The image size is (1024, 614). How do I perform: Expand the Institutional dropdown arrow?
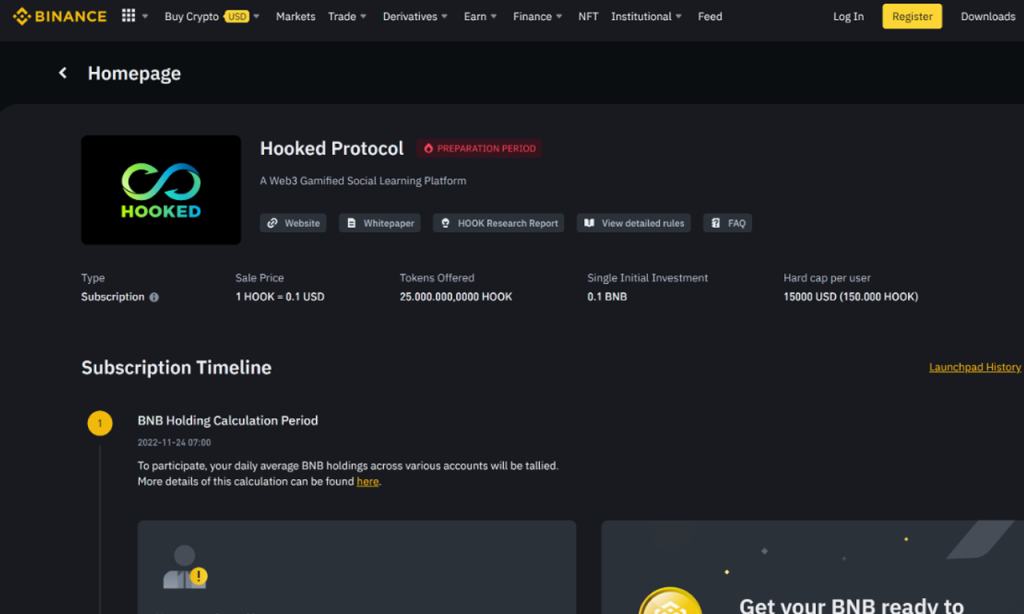pyautogui.click(x=679, y=16)
